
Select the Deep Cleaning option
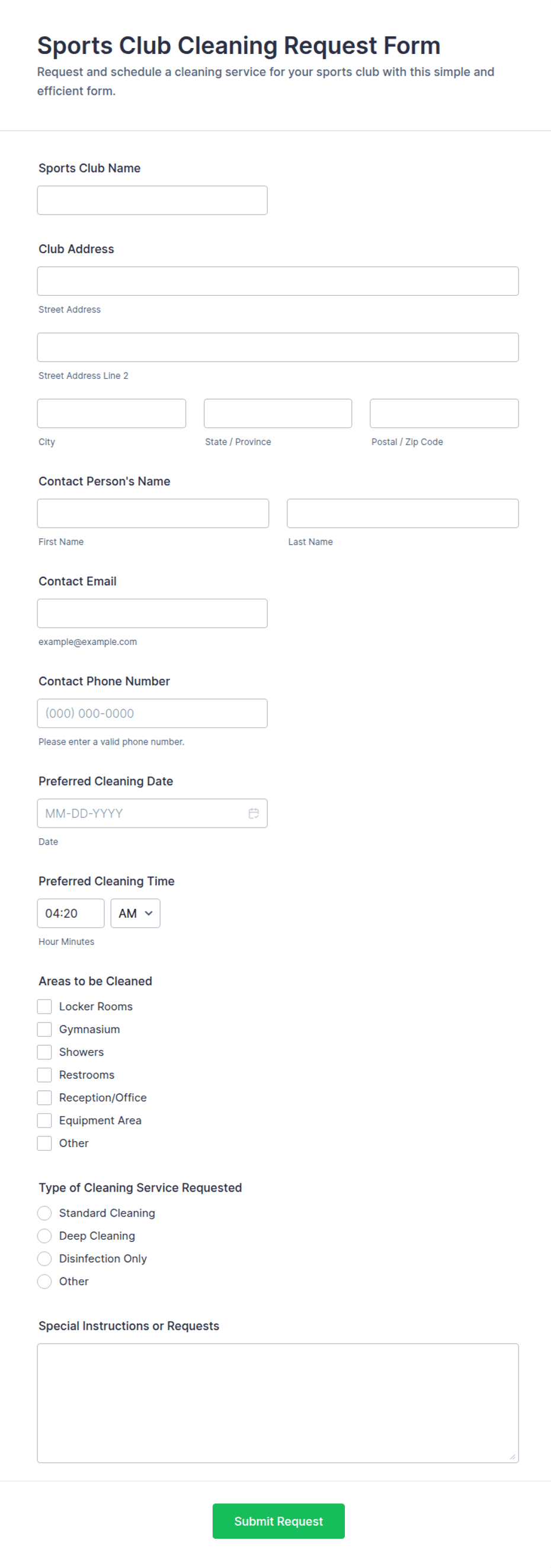44,1235
